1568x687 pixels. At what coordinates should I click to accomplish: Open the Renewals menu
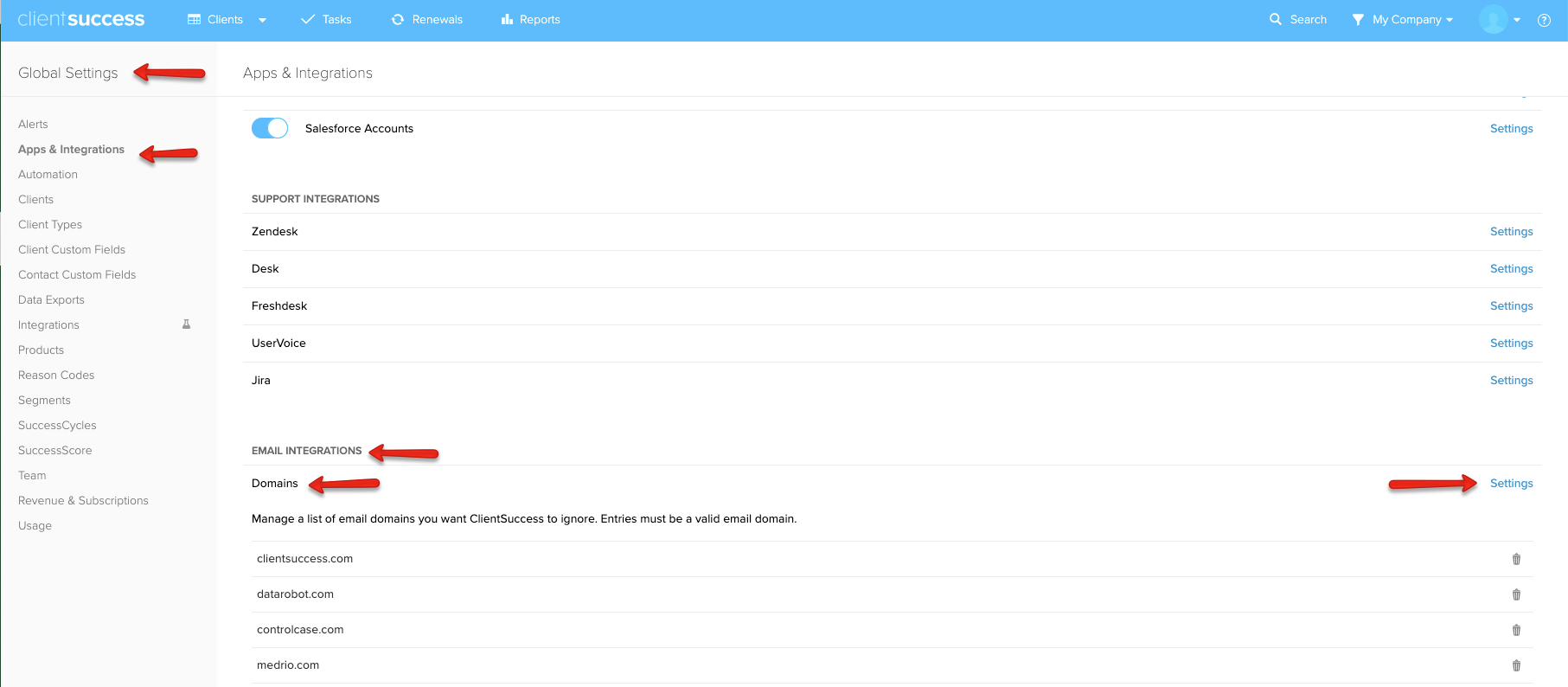coord(438,19)
